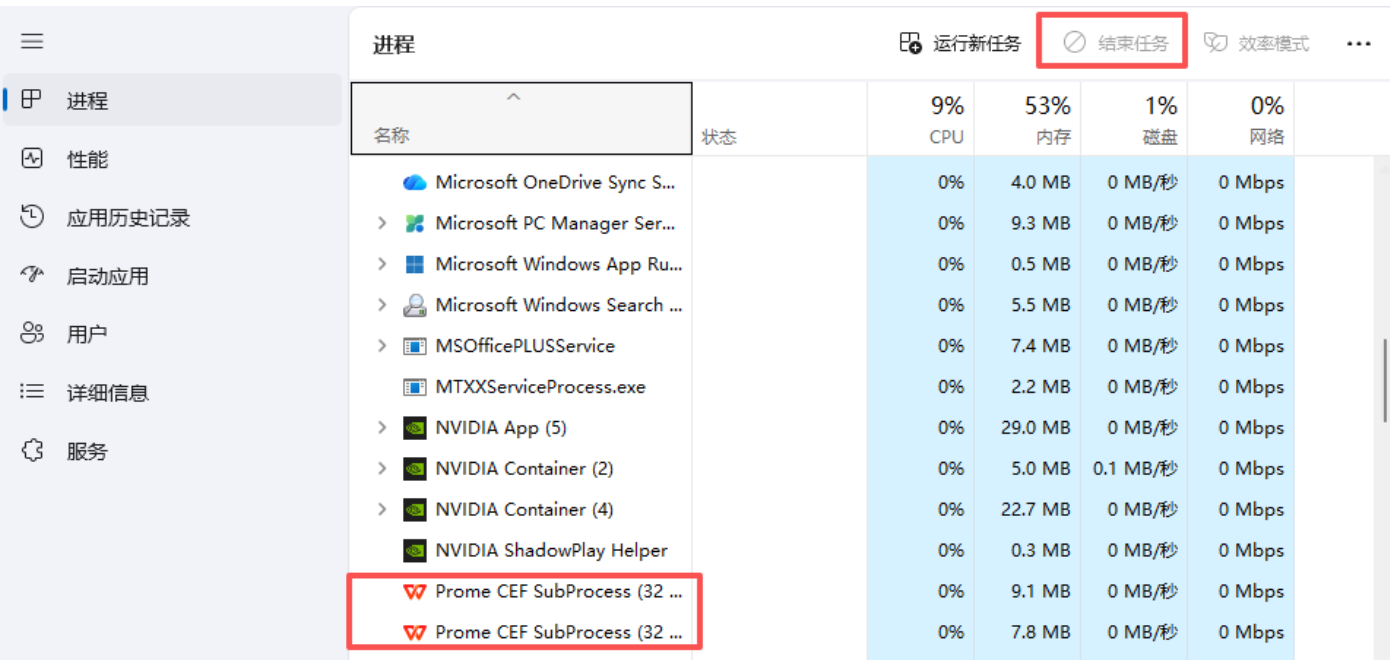1390x660 pixels.
Task: Click the Efficiency mode leaf icon
Action: tap(1215, 43)
